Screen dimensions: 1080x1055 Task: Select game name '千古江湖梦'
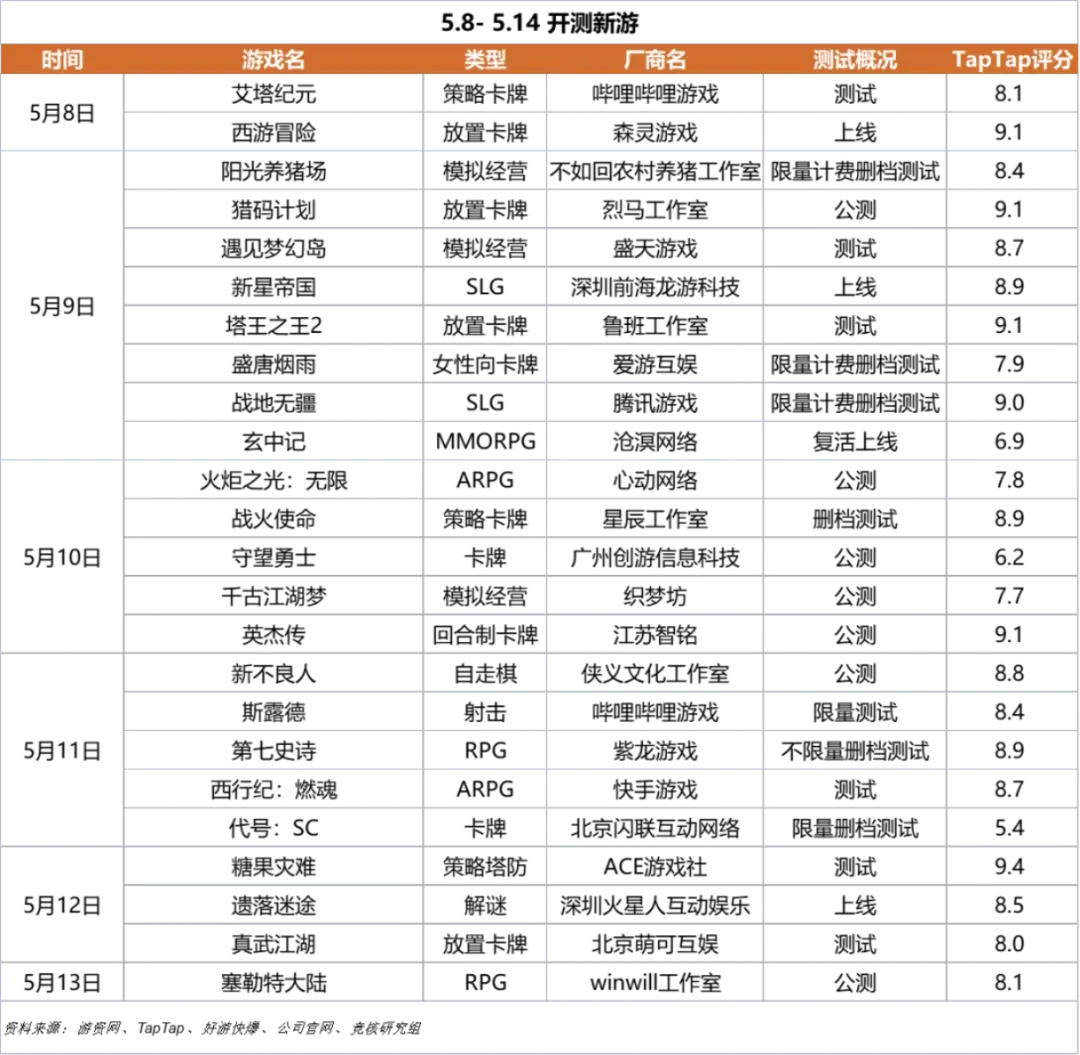tap(273, 596)
